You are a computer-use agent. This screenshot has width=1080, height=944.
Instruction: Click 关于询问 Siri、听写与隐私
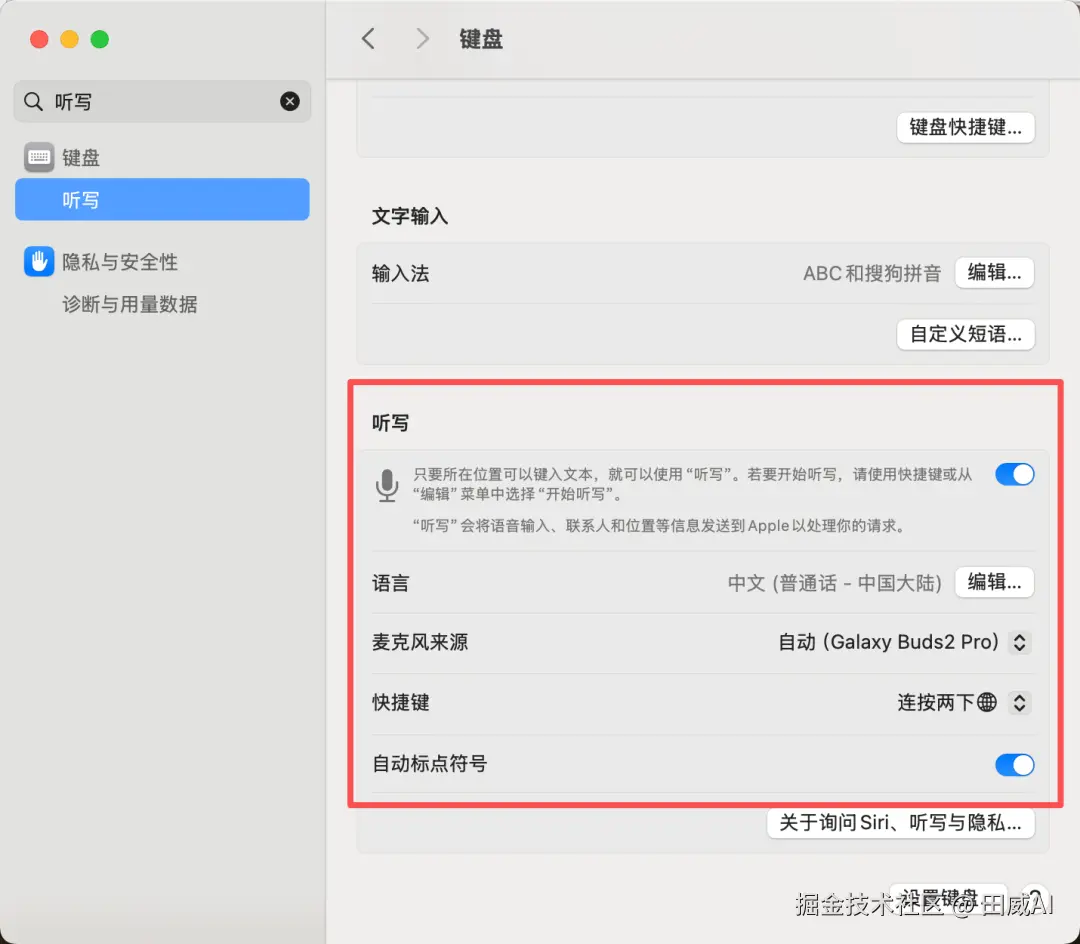[900, 823]
